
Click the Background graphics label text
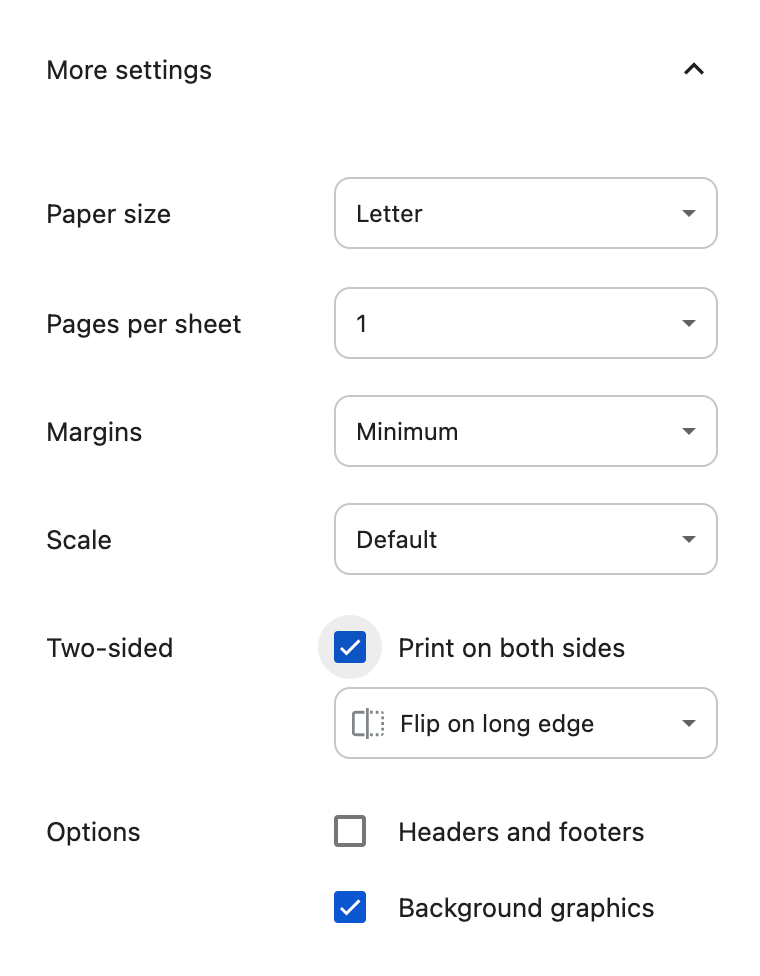pos(526,908)
